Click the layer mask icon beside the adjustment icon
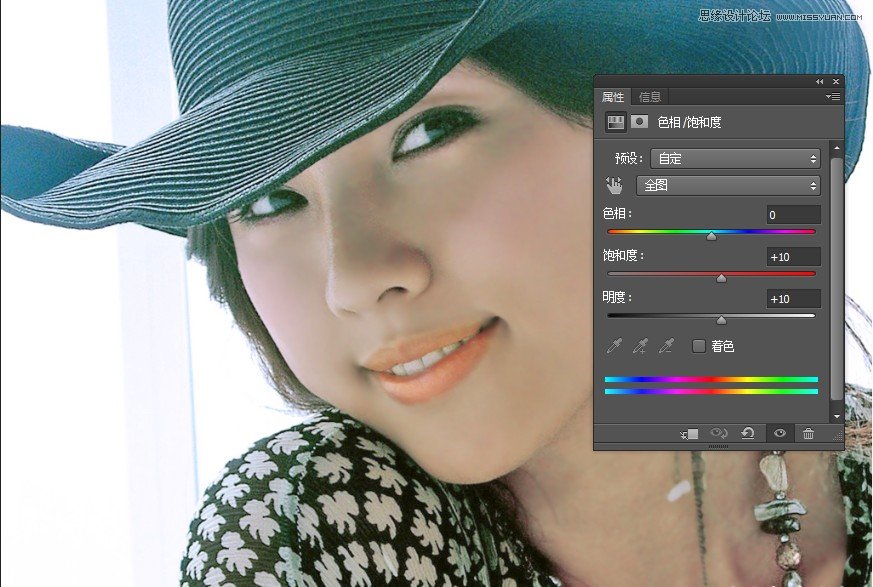This screenshot has height=587, width=873. (x=640, y=120)
